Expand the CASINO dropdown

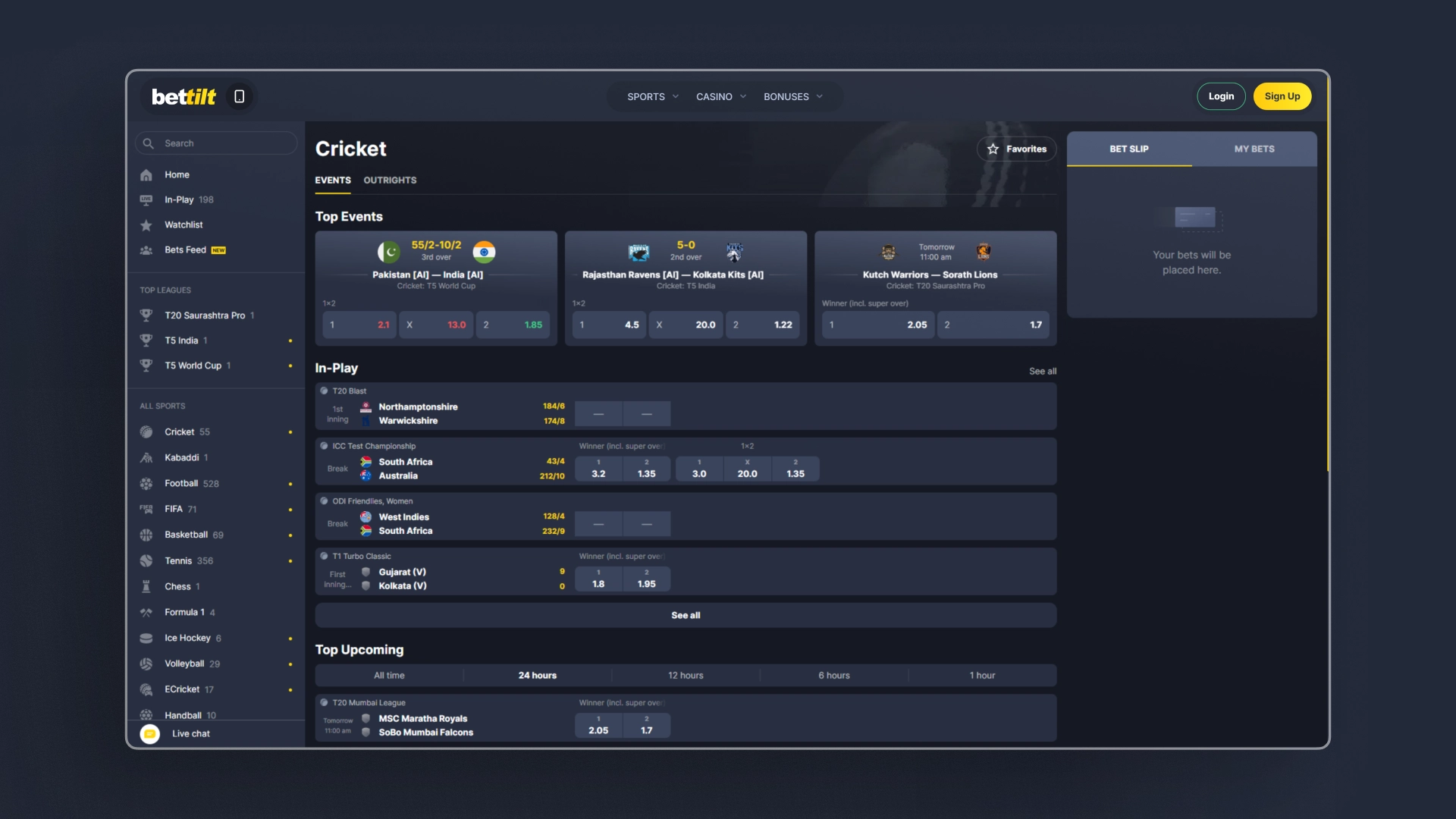[721, 97]
